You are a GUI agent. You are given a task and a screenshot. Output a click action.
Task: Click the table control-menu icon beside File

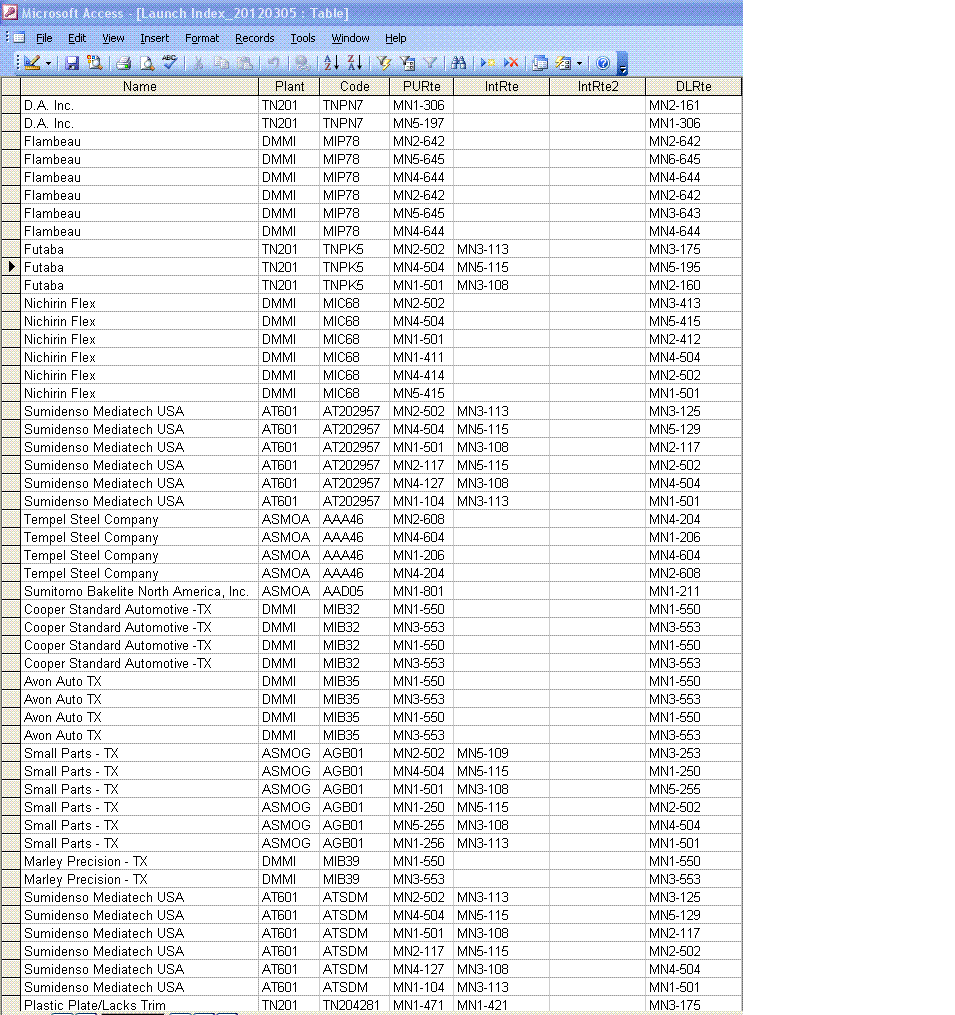[x=19, y=38]
